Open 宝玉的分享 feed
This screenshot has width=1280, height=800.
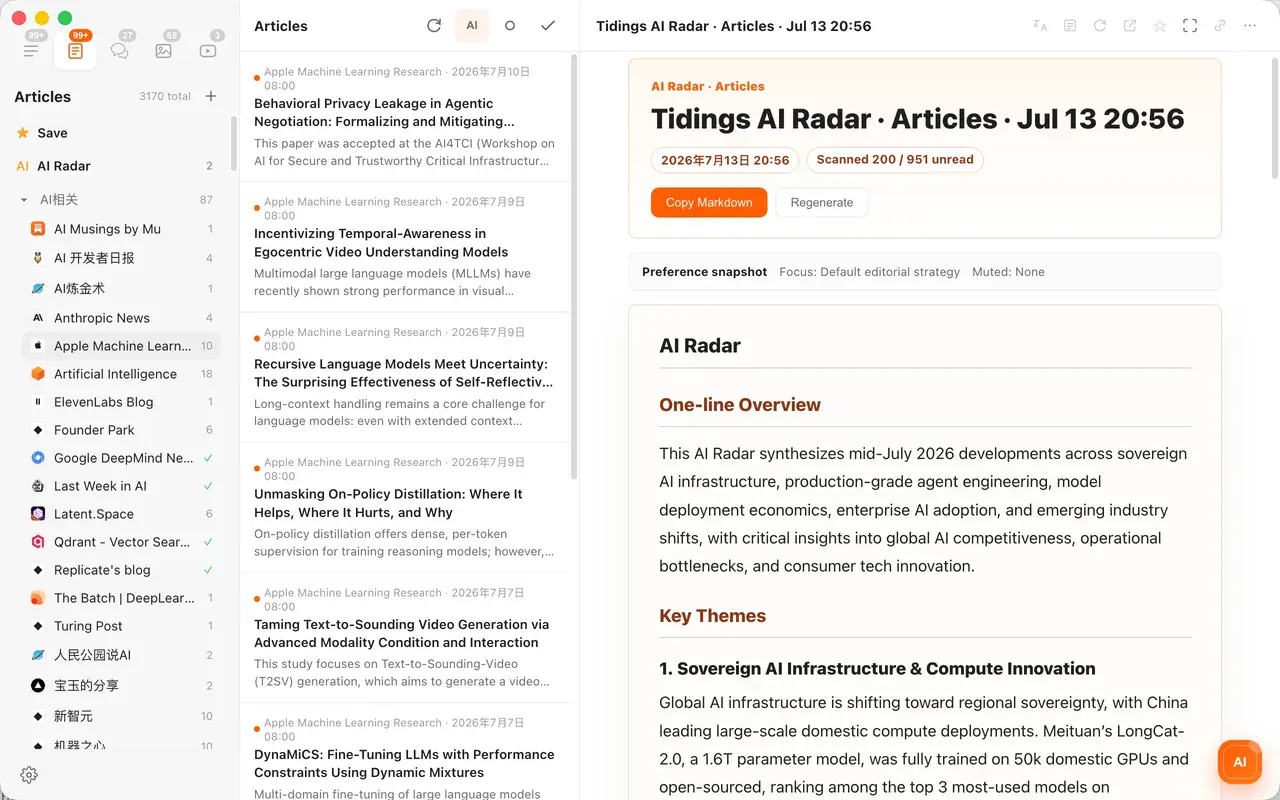coord(121,686)
